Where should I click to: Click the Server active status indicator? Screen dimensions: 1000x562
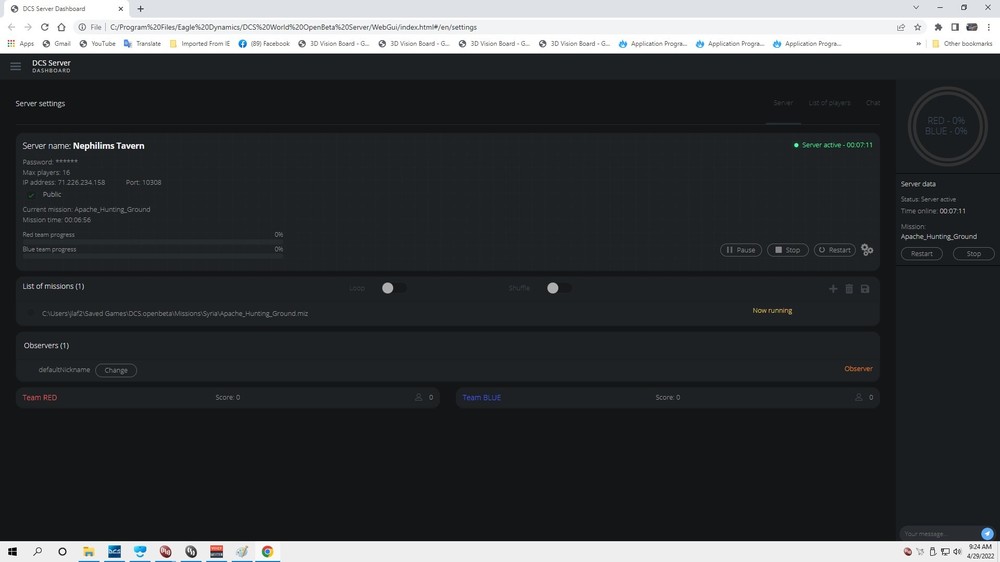coord(833,145)
